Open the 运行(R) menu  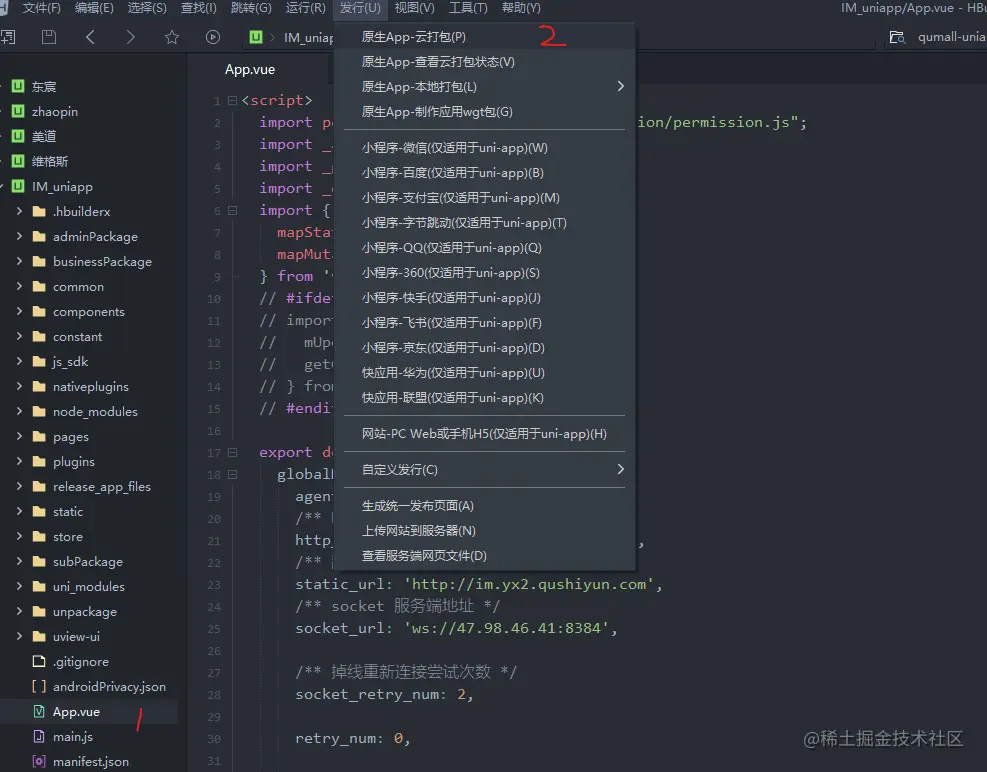point(306,8)
